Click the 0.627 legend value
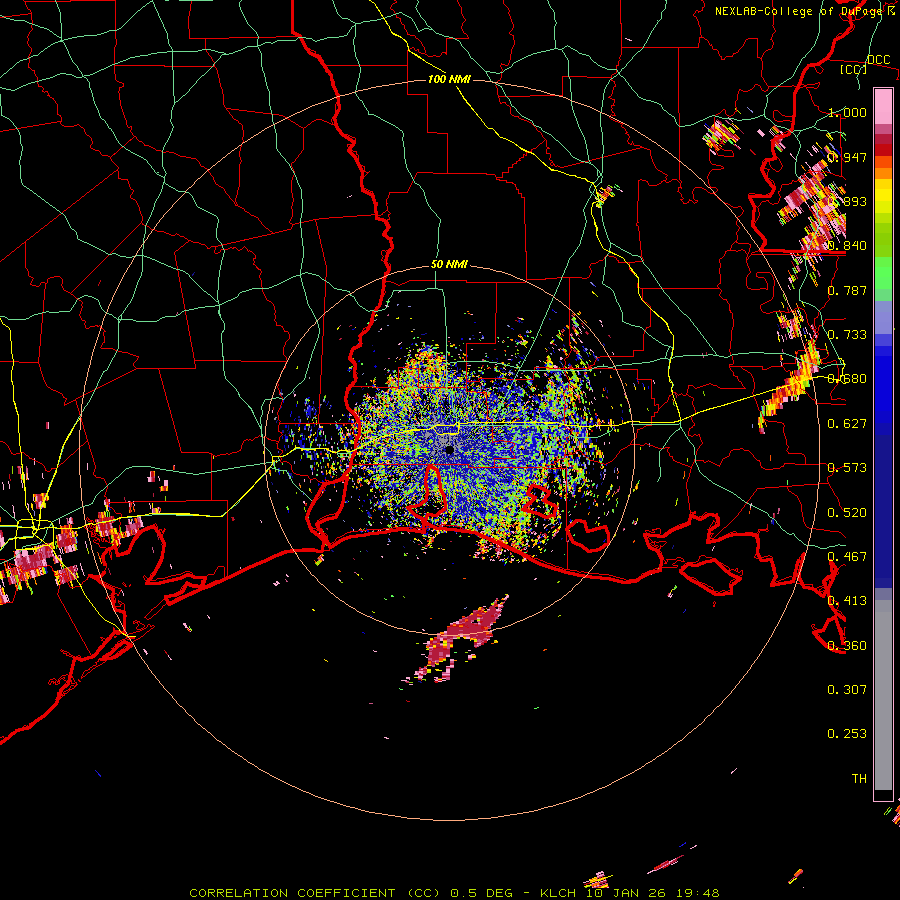The height and width of the screenshot is (900, 900). [x=847, y=423]
